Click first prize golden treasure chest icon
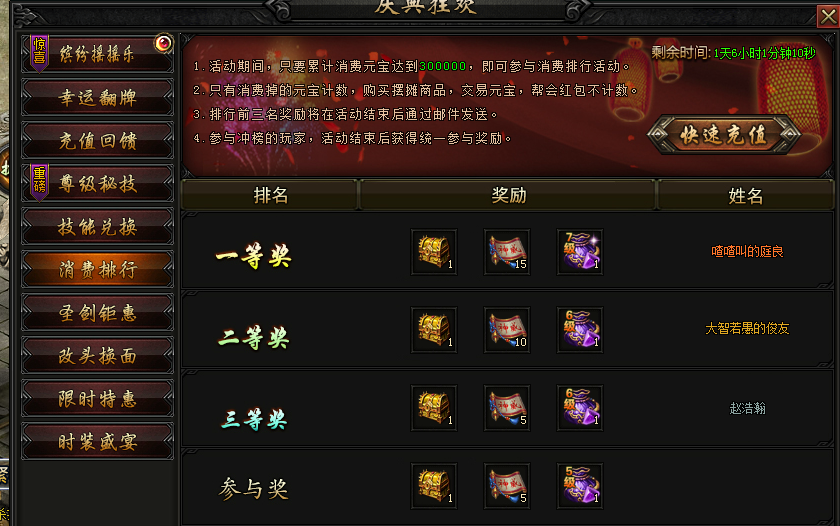This screenshot has height=526, width=840. pyautogui.click(x=434, y=252)
